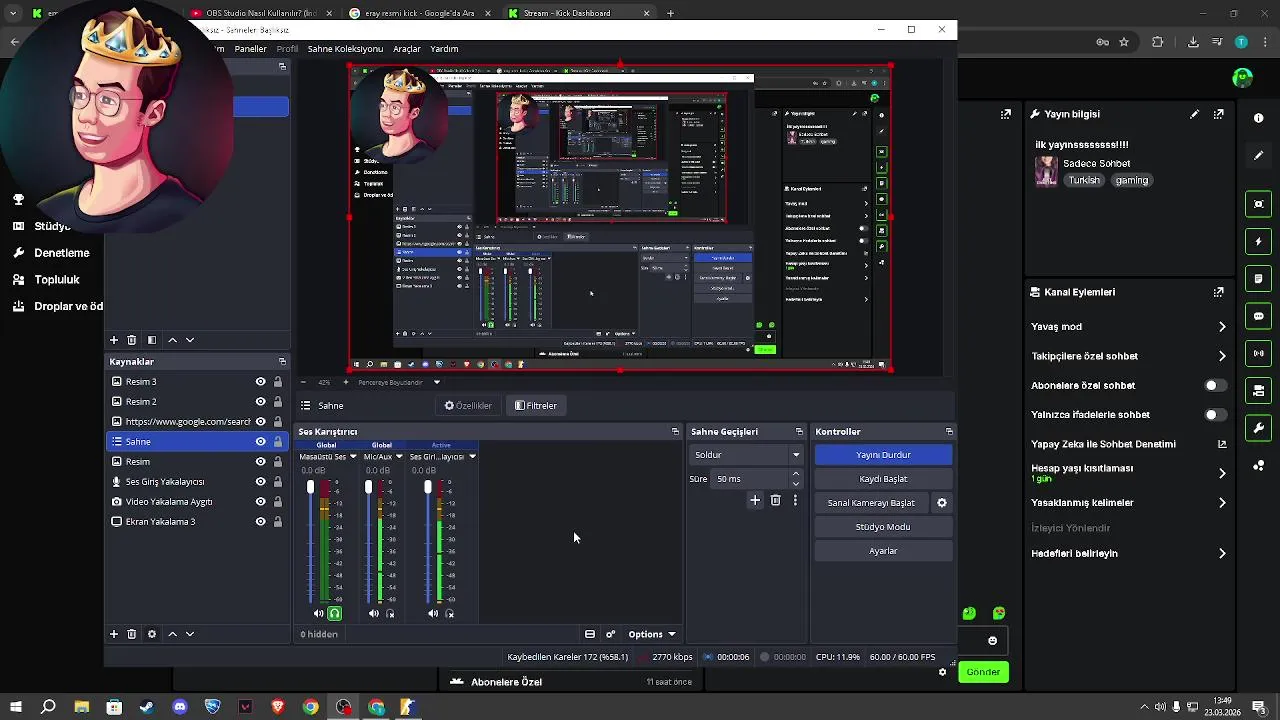Undock the Ses Karıştırıcı panel
1280x720 pixels.
675,432
